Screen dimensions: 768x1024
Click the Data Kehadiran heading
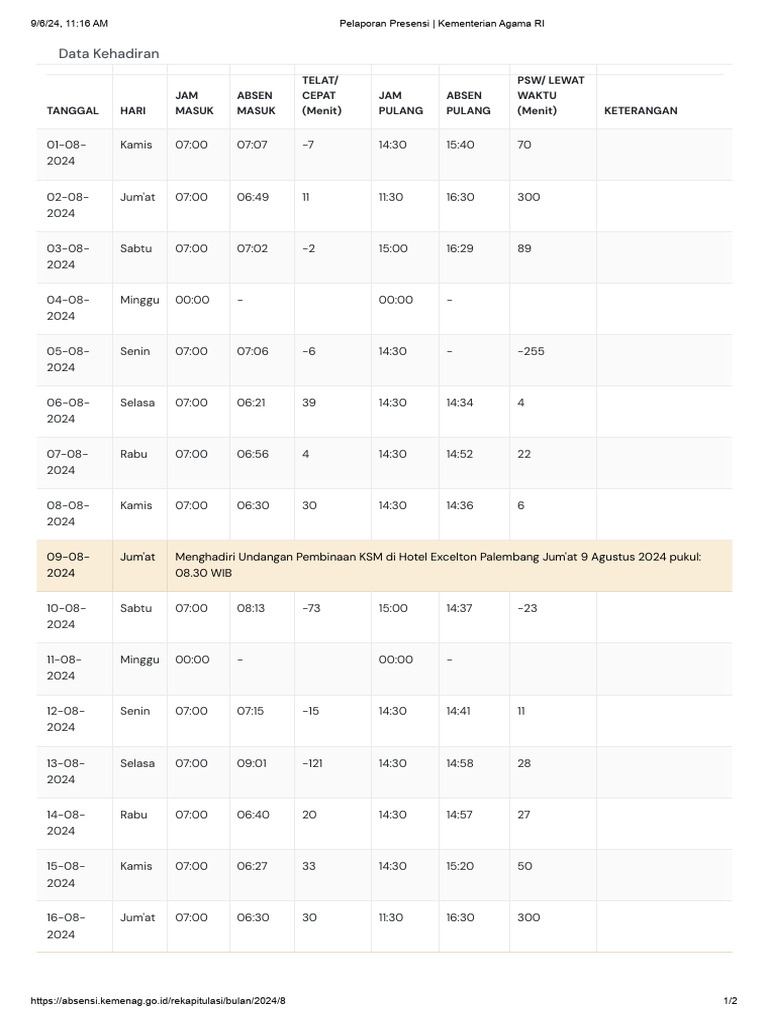(108, 54)
